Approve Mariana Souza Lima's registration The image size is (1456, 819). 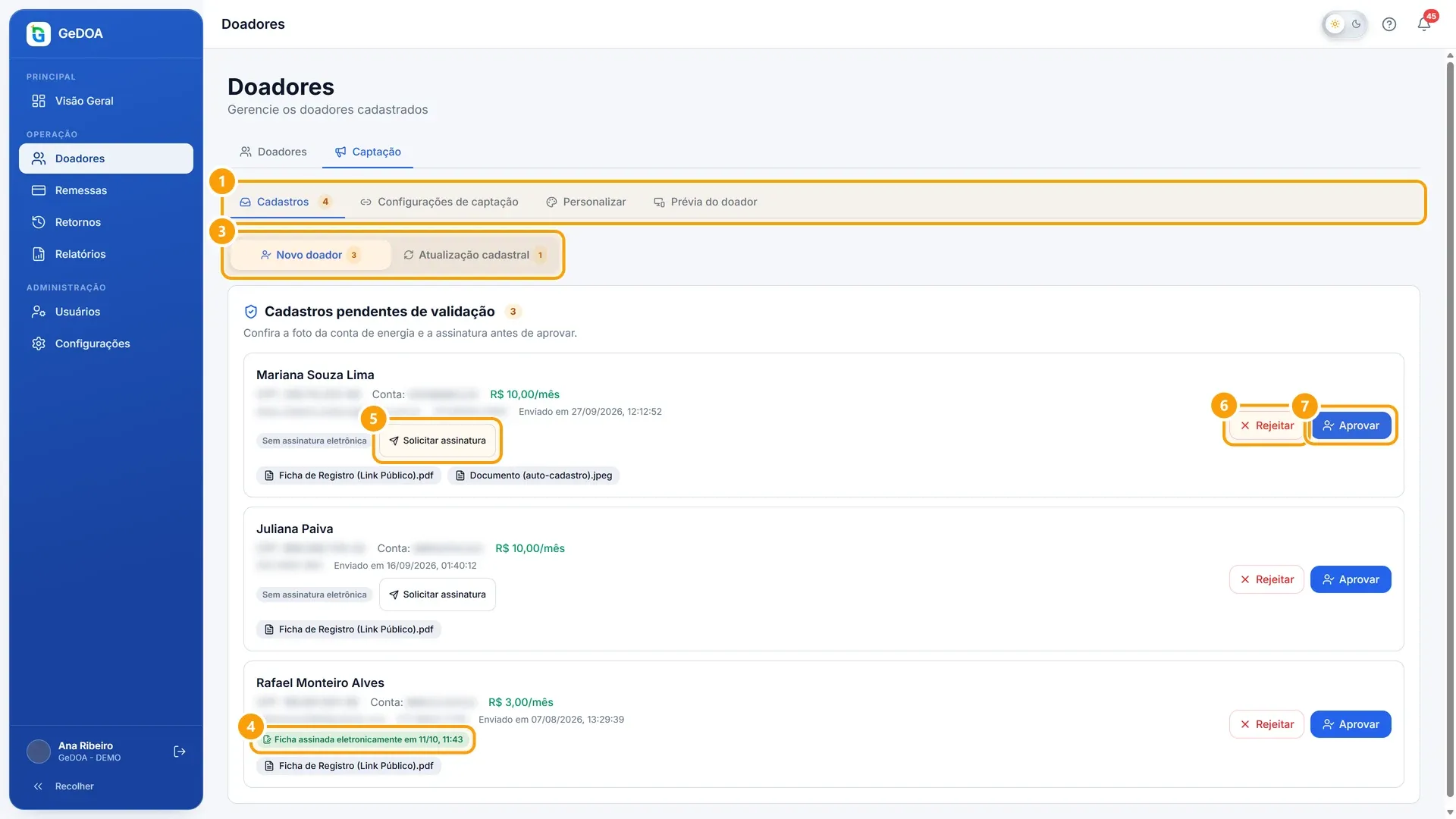(1351, 425)
